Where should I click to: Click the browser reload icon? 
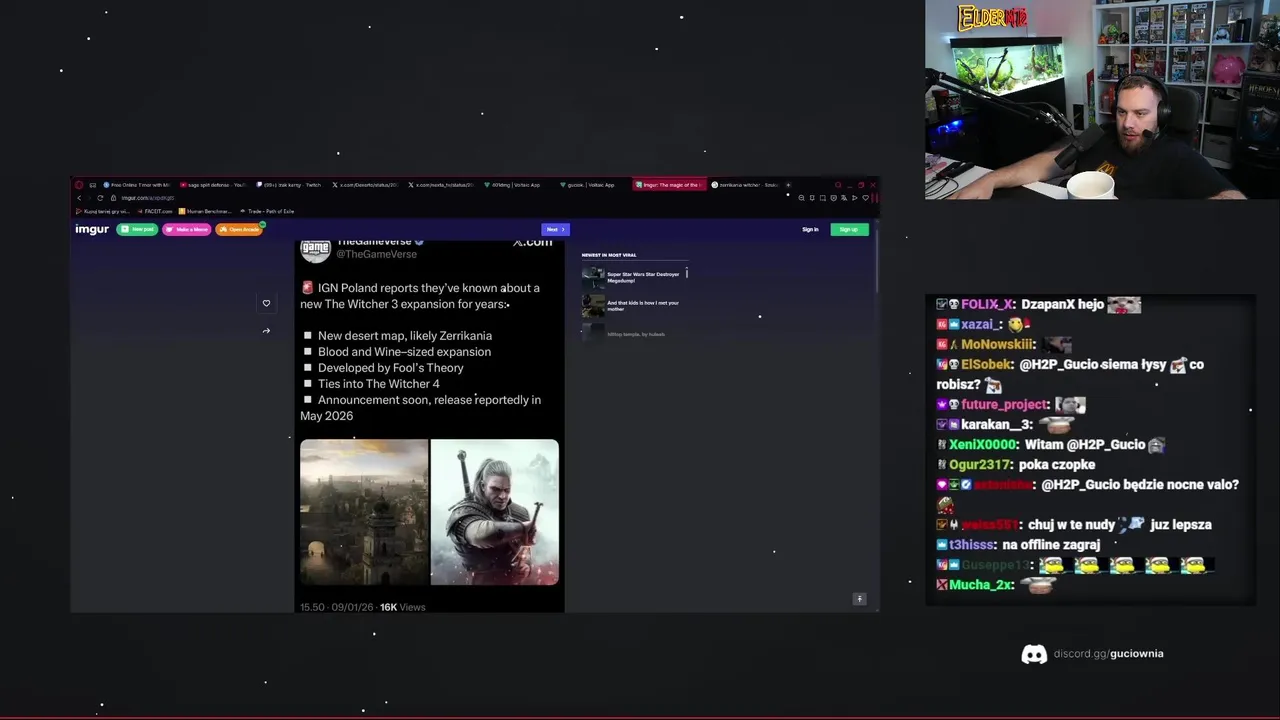[100, 198]
